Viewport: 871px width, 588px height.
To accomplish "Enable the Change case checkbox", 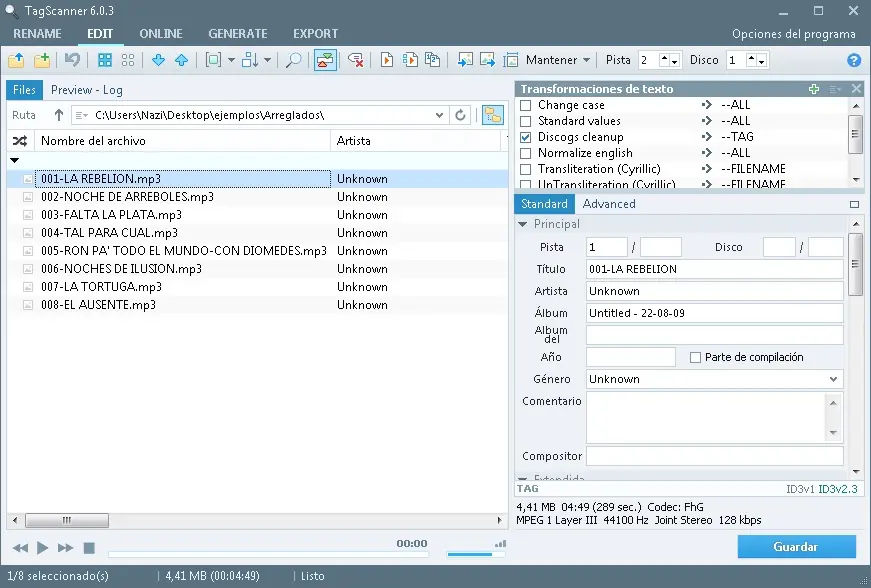I will pyautogui.click(x=525, y=105).
